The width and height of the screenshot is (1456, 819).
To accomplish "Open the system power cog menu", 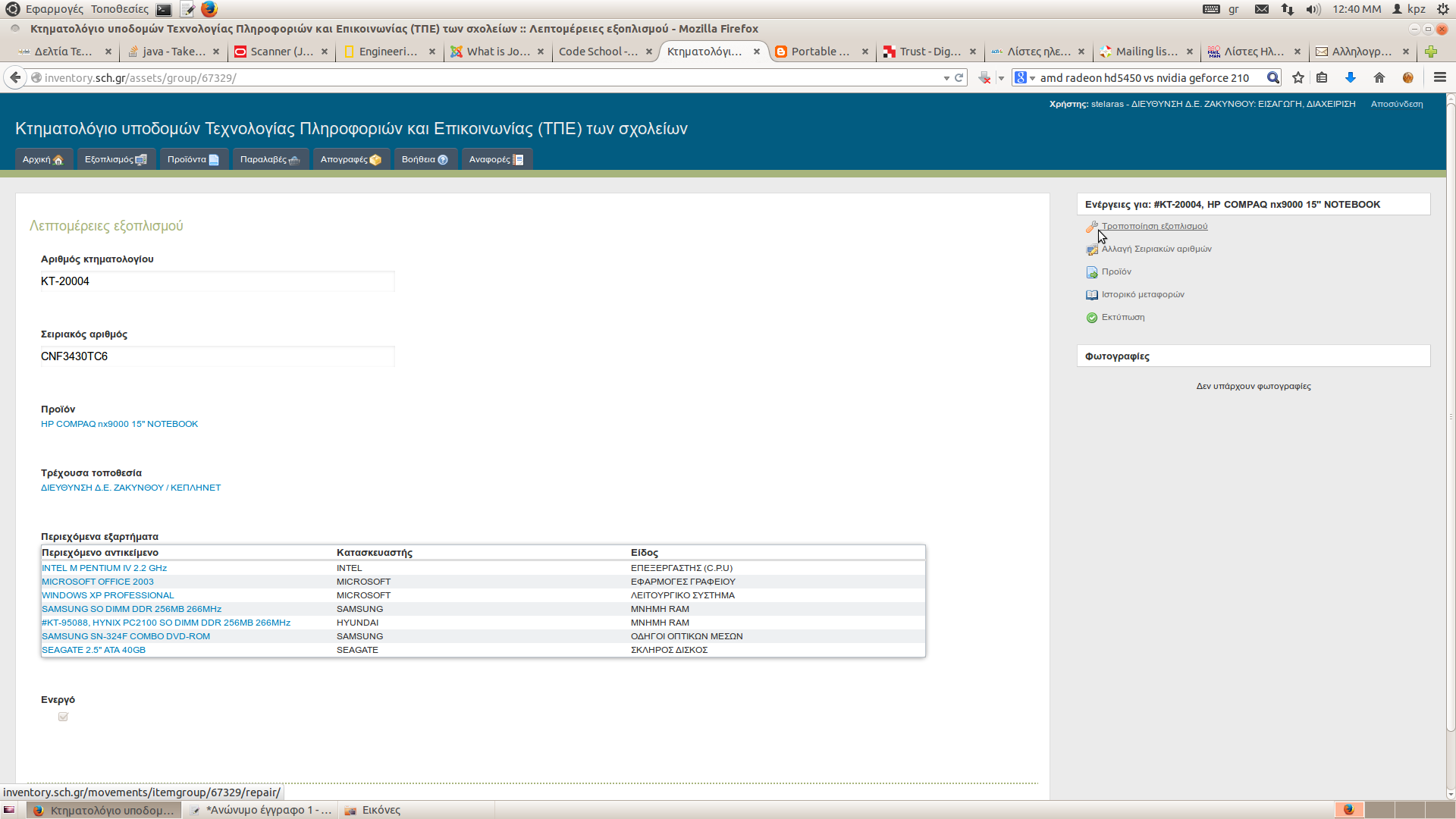I will click(x=1443, y=9).
